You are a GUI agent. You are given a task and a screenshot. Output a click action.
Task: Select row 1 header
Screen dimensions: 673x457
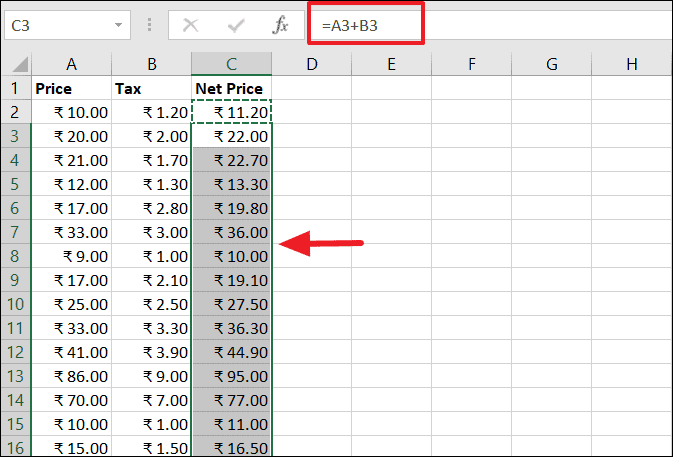(x=16, y=88)
